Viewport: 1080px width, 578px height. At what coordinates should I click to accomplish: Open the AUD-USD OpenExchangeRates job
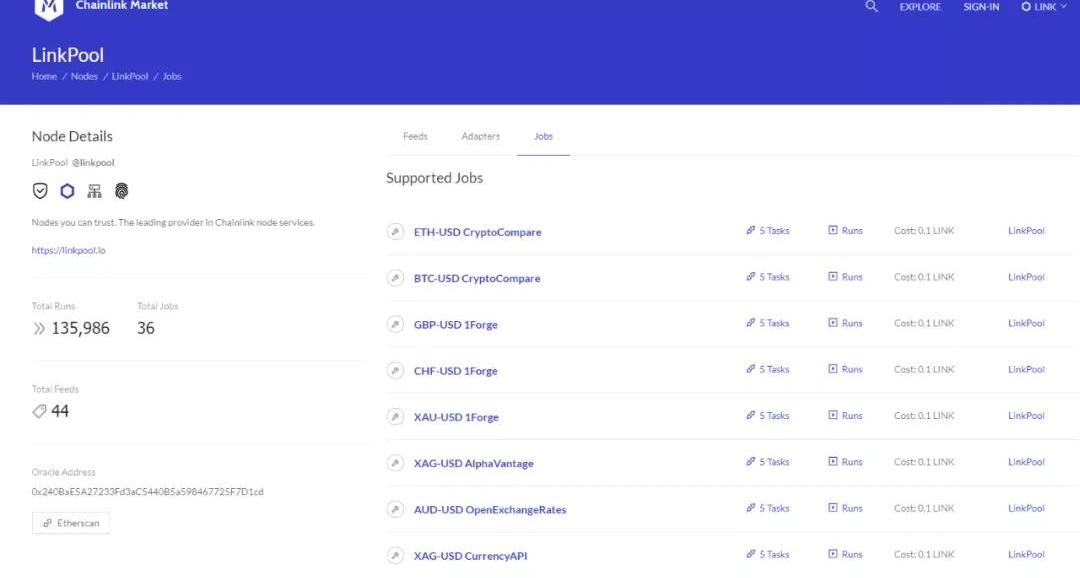tap(490, 510)
